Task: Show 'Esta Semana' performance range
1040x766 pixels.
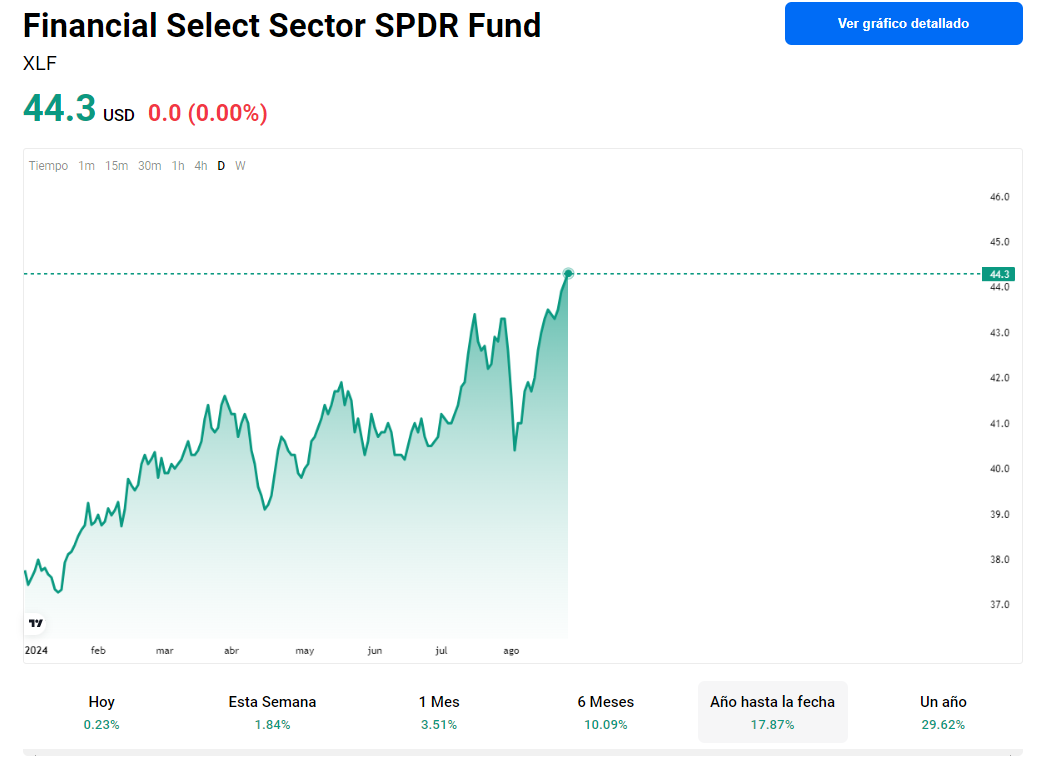Action: 272,712
